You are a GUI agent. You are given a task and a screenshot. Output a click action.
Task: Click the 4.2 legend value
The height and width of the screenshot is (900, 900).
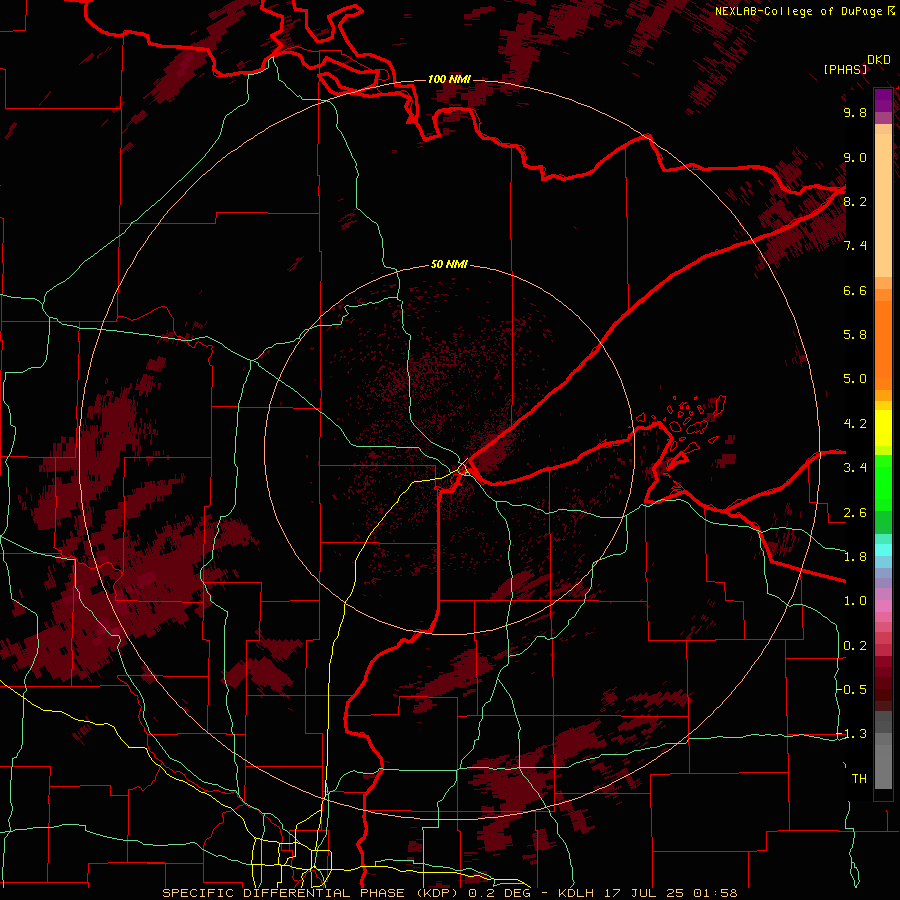pos(855,424)
